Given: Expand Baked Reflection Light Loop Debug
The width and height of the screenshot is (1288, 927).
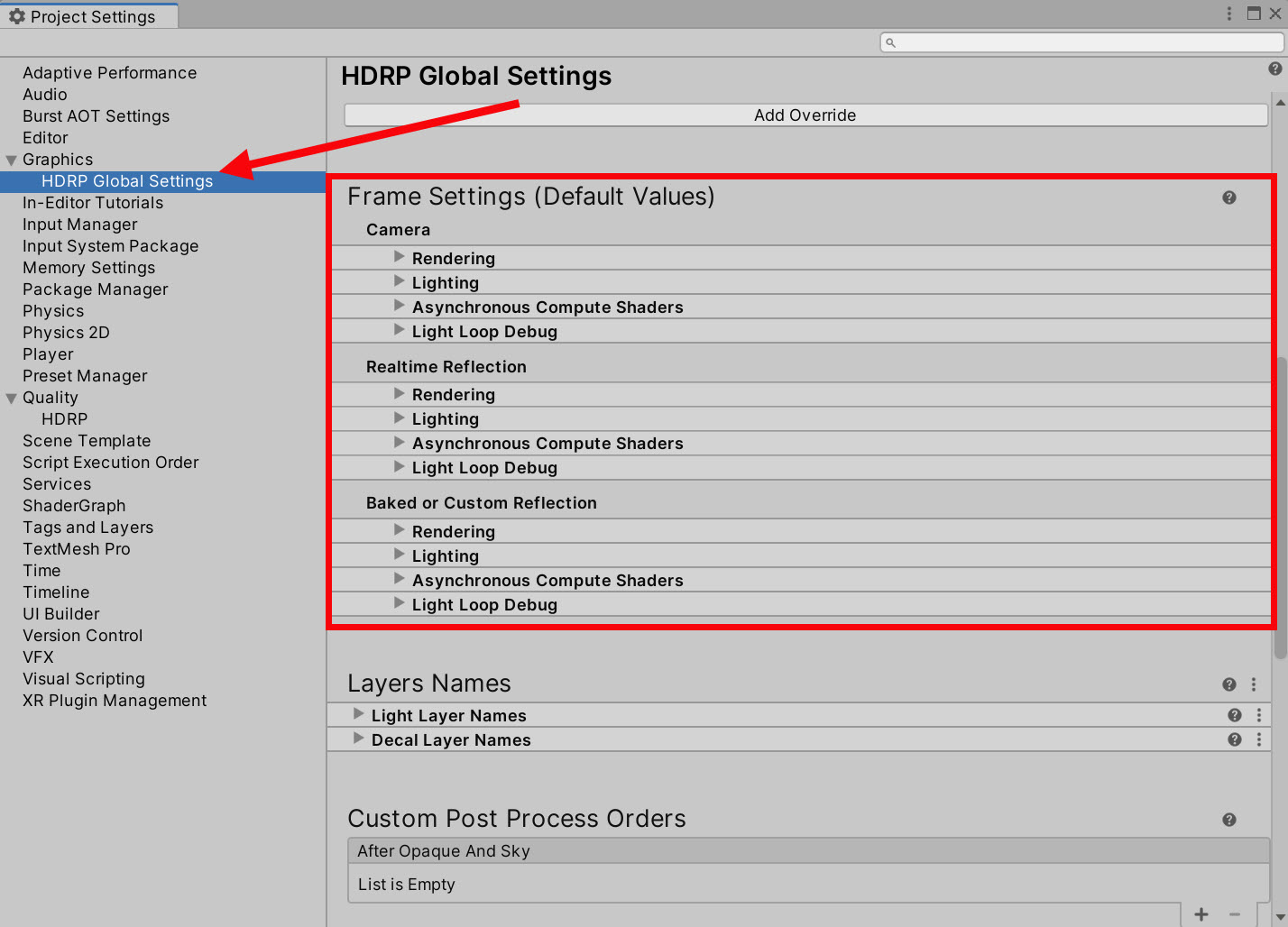Looking at the screenshot, I should (399, 603).
